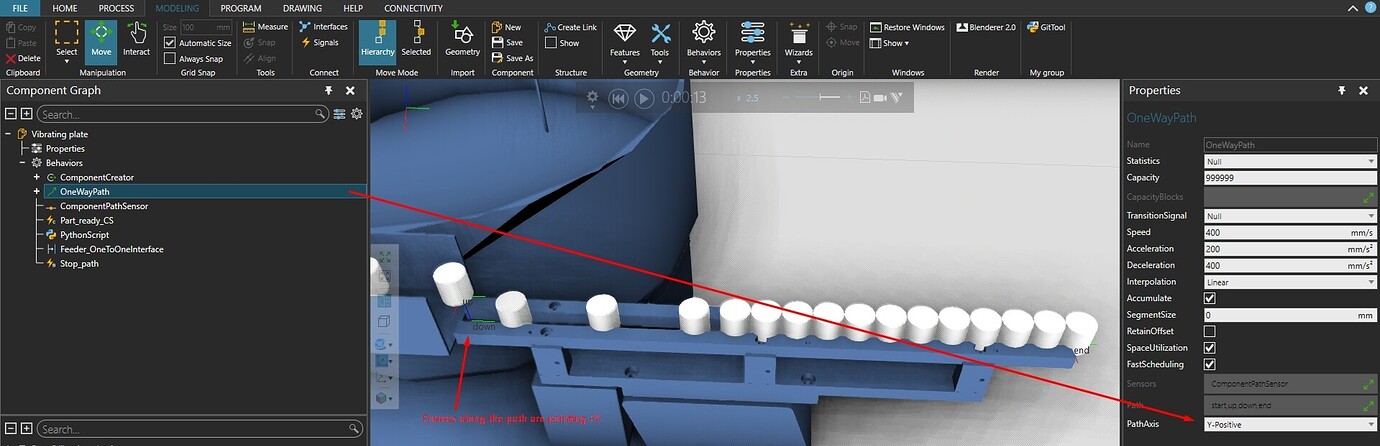Adjust the simulation speed slider
This screenshot has height=446, width=1380.
point(829,97)
